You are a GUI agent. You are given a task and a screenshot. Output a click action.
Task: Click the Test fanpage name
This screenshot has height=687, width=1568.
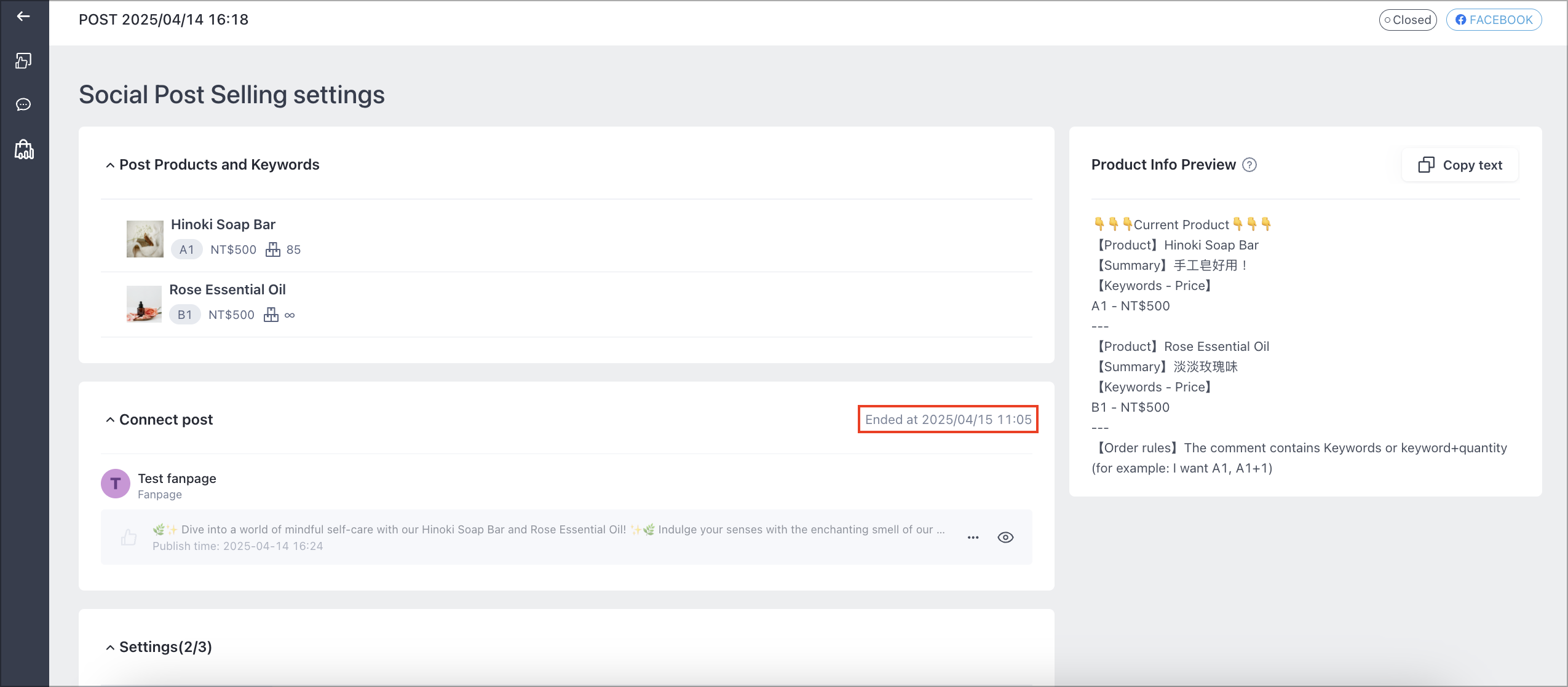177,478
